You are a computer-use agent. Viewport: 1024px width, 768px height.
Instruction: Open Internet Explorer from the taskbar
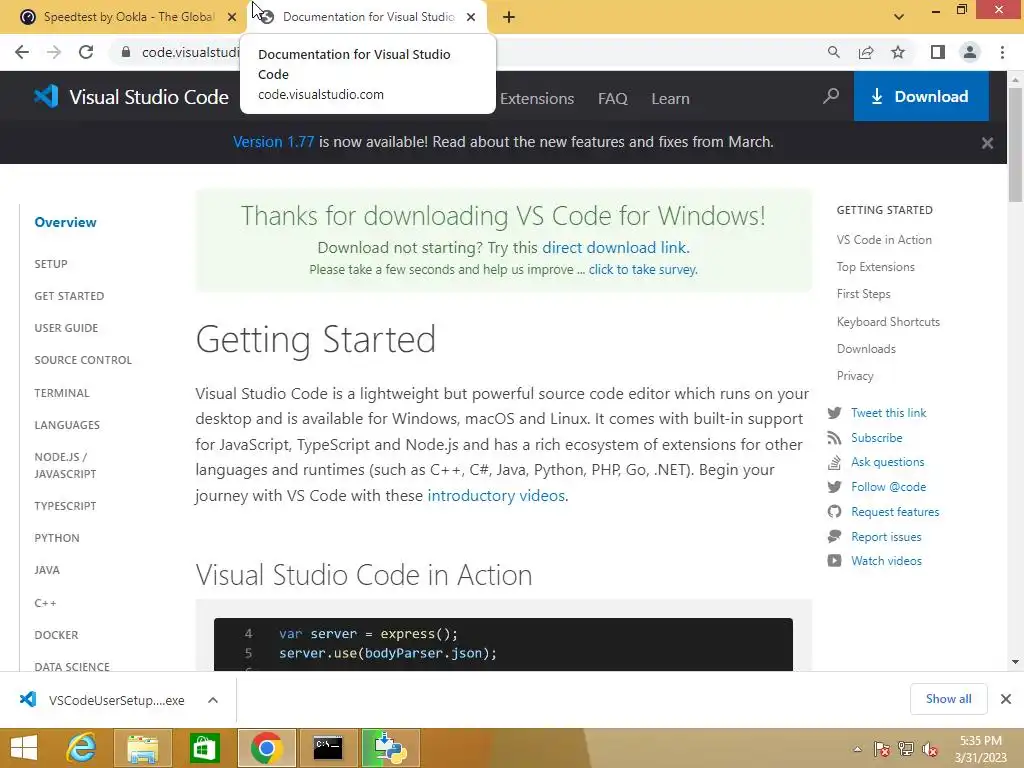[82, 748]
